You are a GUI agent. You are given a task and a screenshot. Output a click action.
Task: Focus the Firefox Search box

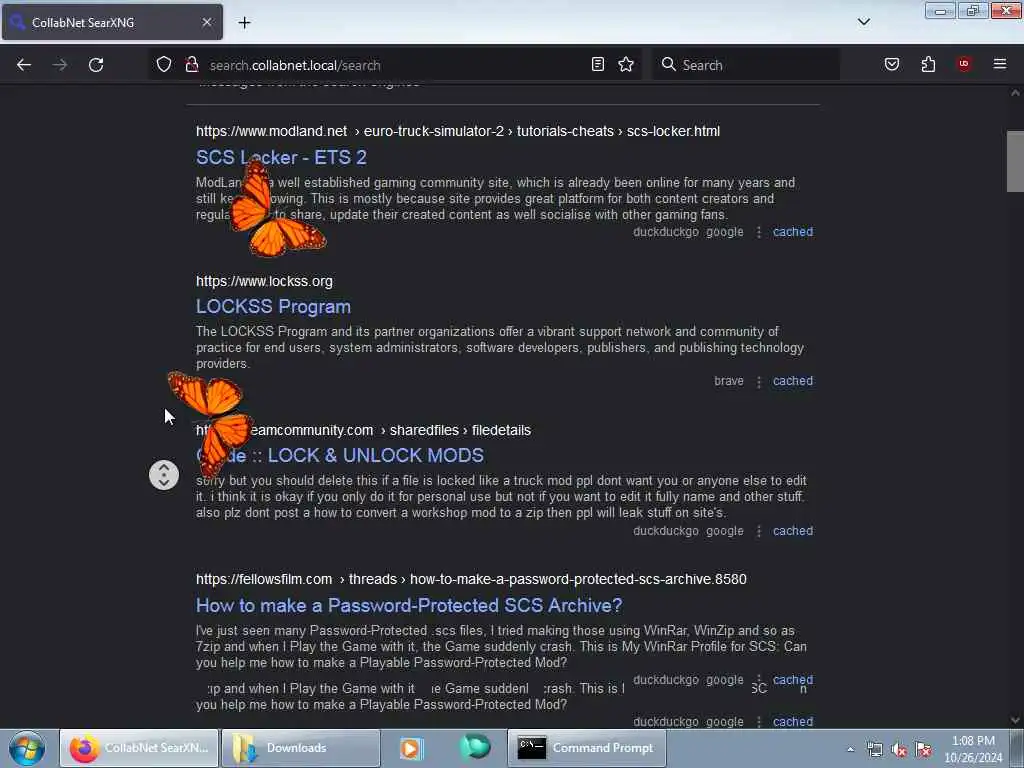pyautogui.click(x=745, y=65)
